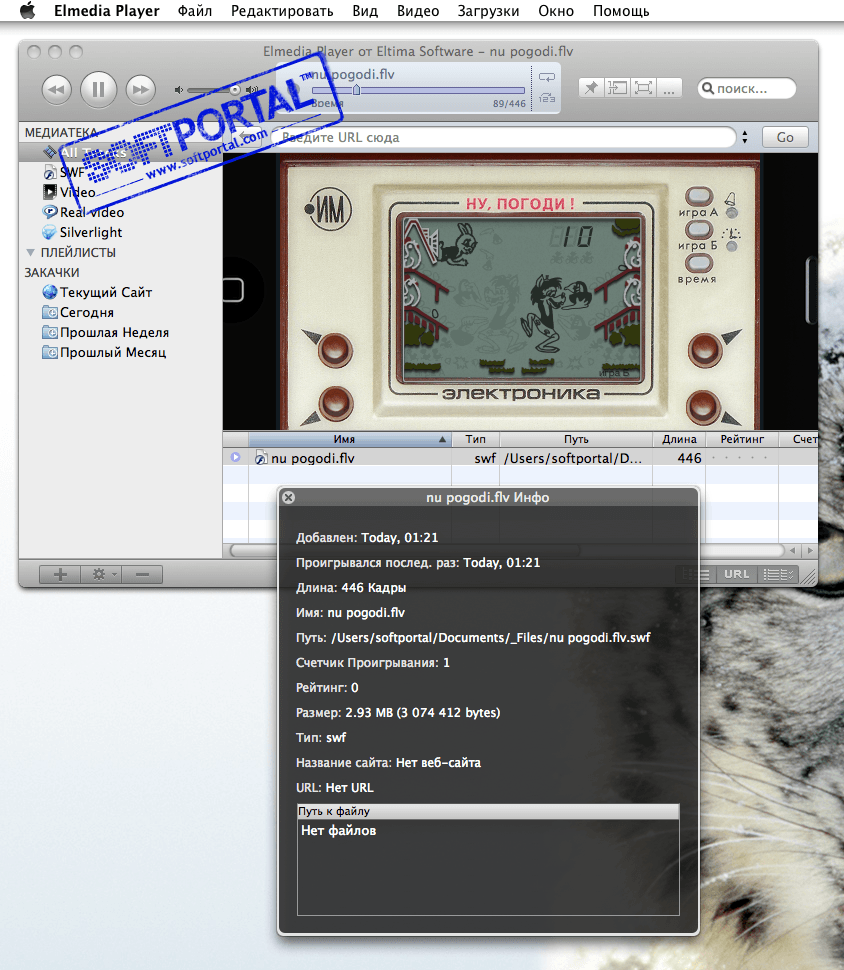Click the file path text in Info panel
The height and width of the screenshot is (970, 844).
click(491, 638)
